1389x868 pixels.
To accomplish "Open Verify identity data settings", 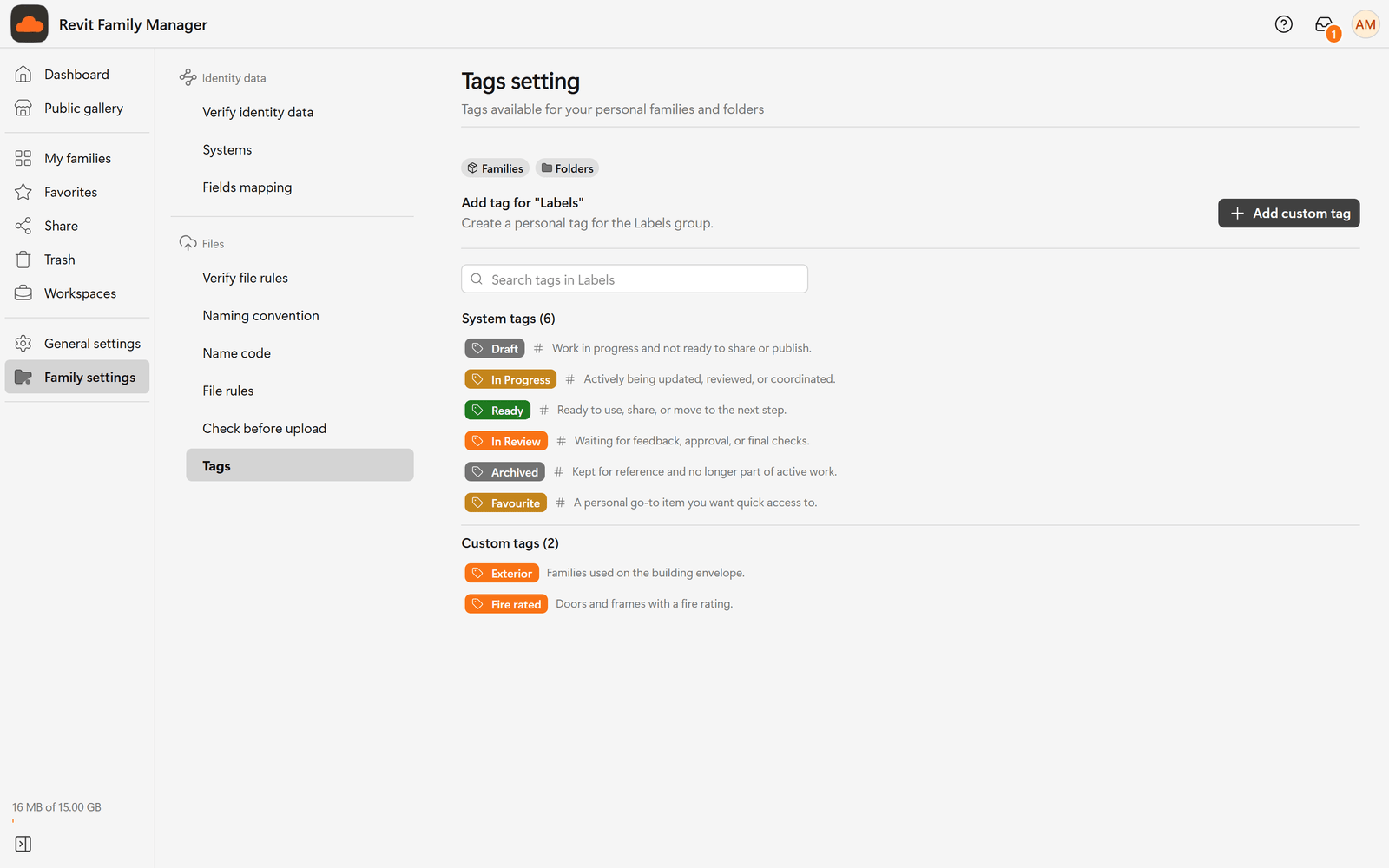I will tap(300, 112).
